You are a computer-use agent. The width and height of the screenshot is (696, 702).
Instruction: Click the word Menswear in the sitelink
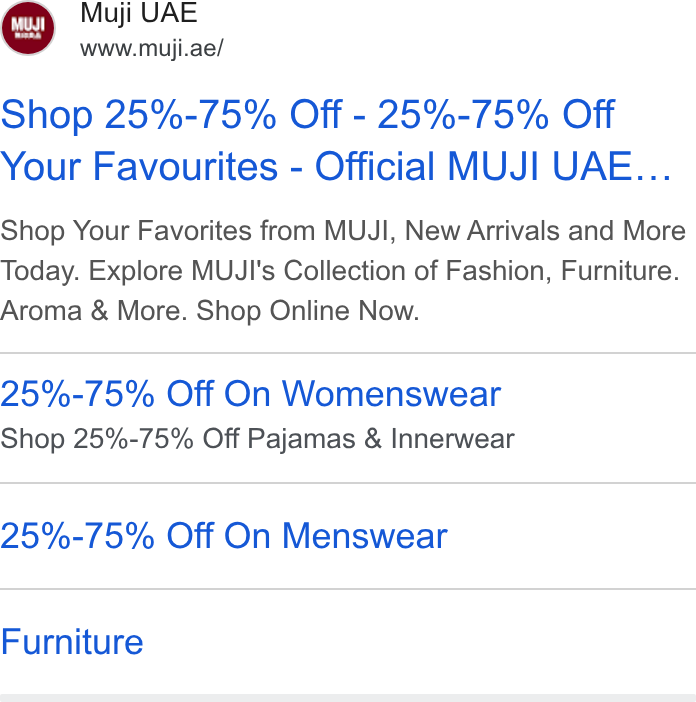pyautogui.click(x=364, y=535)
